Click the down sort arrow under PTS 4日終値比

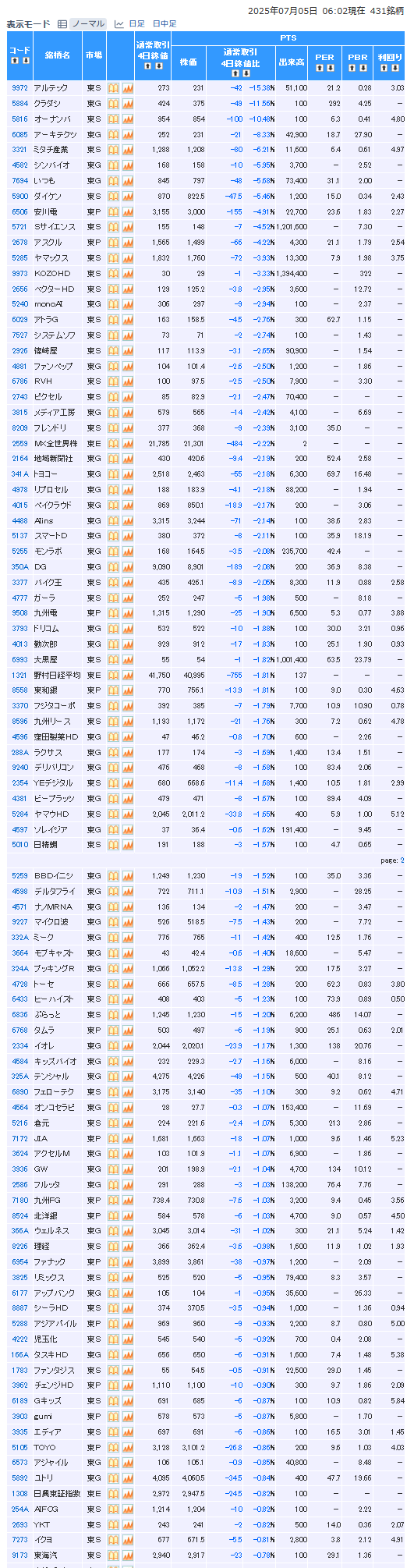(x=246, y=73)
